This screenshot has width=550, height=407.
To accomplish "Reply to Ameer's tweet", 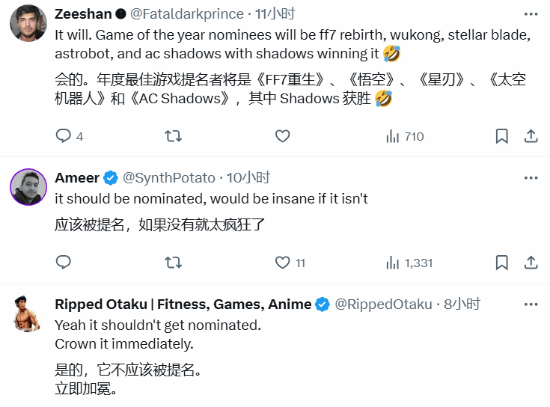I will 63,262.
